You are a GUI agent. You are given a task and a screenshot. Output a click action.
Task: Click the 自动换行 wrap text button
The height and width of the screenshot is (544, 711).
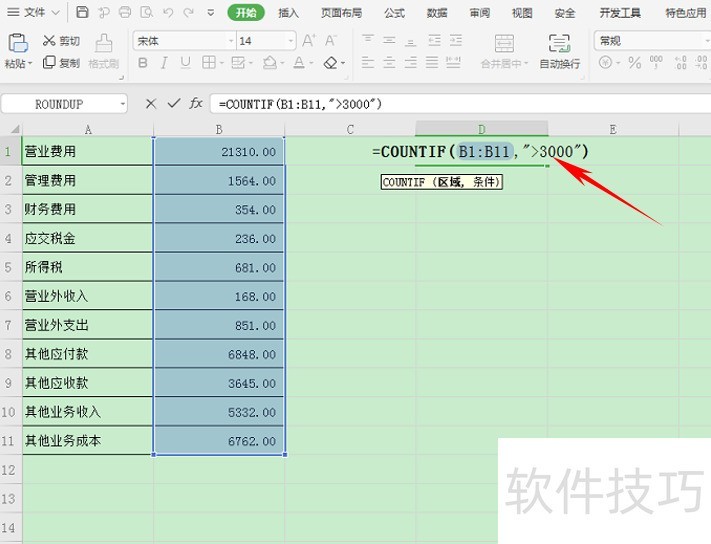point(560,51)
